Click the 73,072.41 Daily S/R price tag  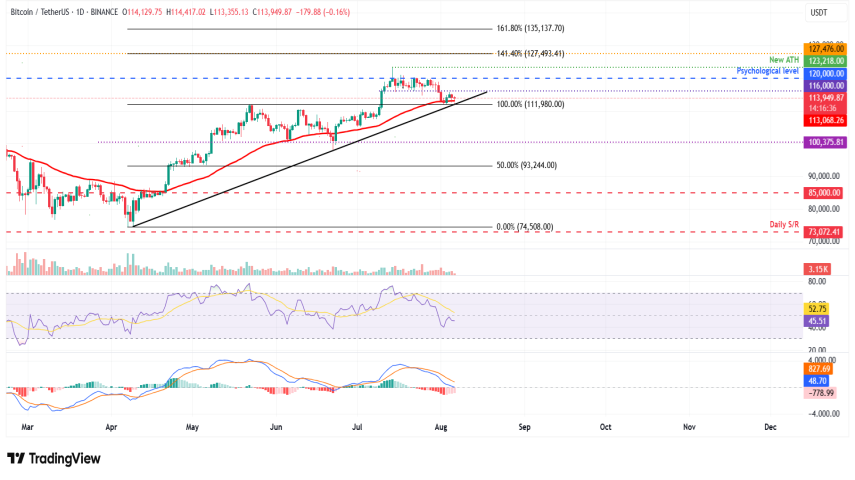tap(824, 232)
